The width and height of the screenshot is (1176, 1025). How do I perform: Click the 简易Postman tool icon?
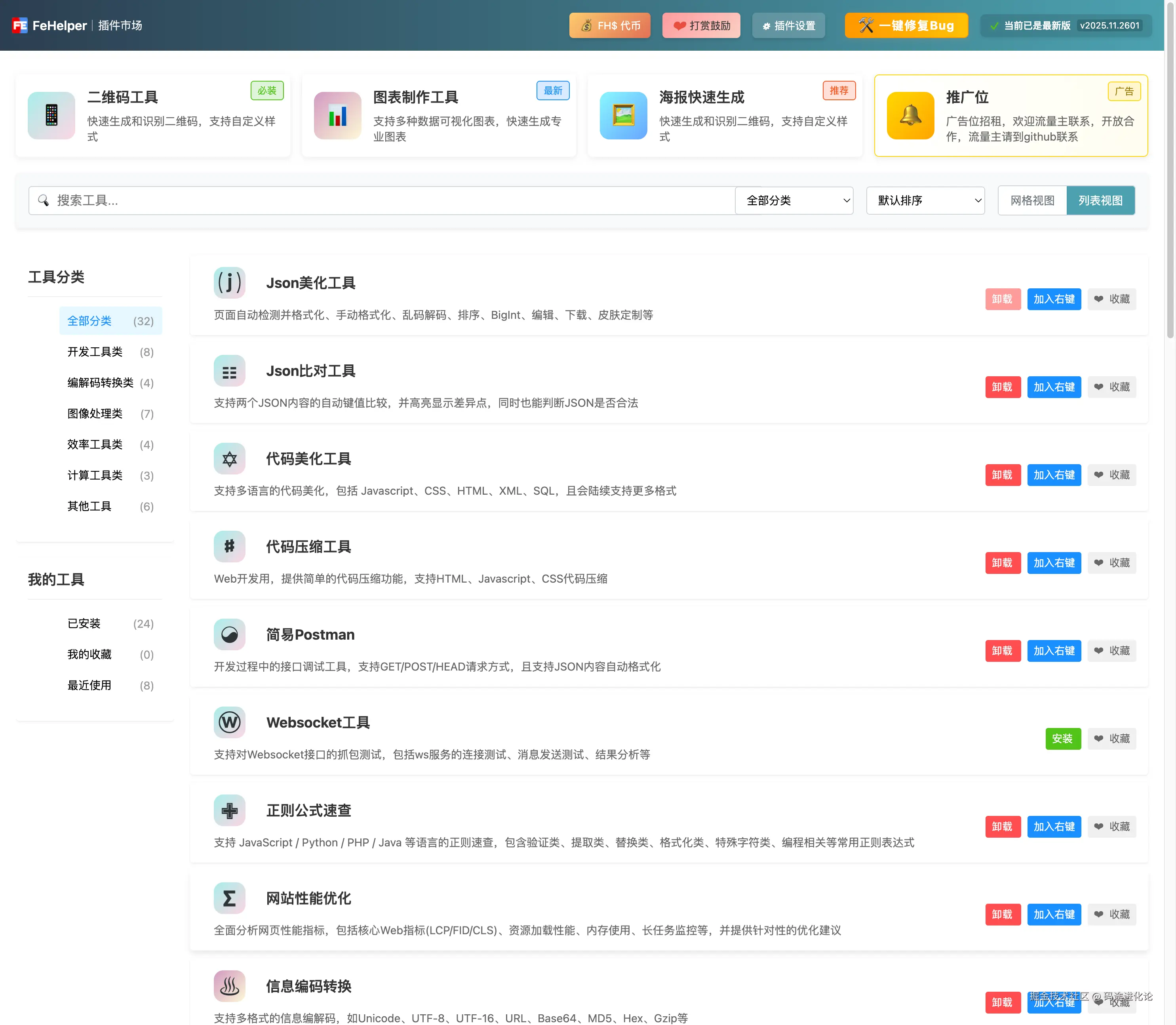click(229, 634)
